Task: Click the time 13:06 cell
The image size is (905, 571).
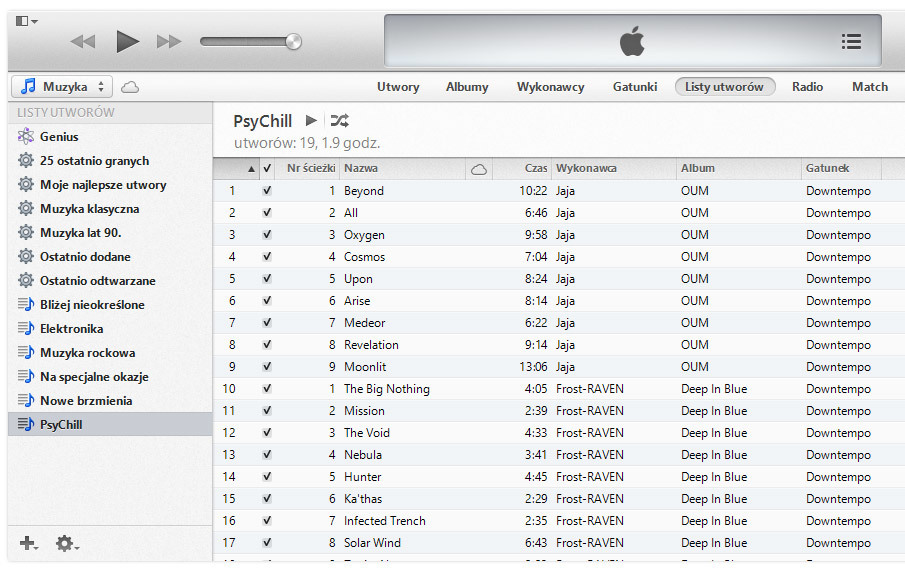Action: (533, 367)
